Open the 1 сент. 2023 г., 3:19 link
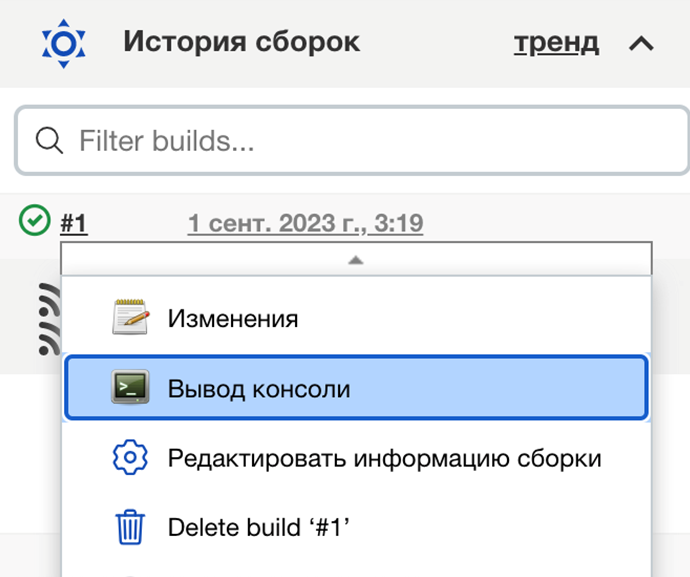This screenshot has height=577, width=690. tap(305, 223)
